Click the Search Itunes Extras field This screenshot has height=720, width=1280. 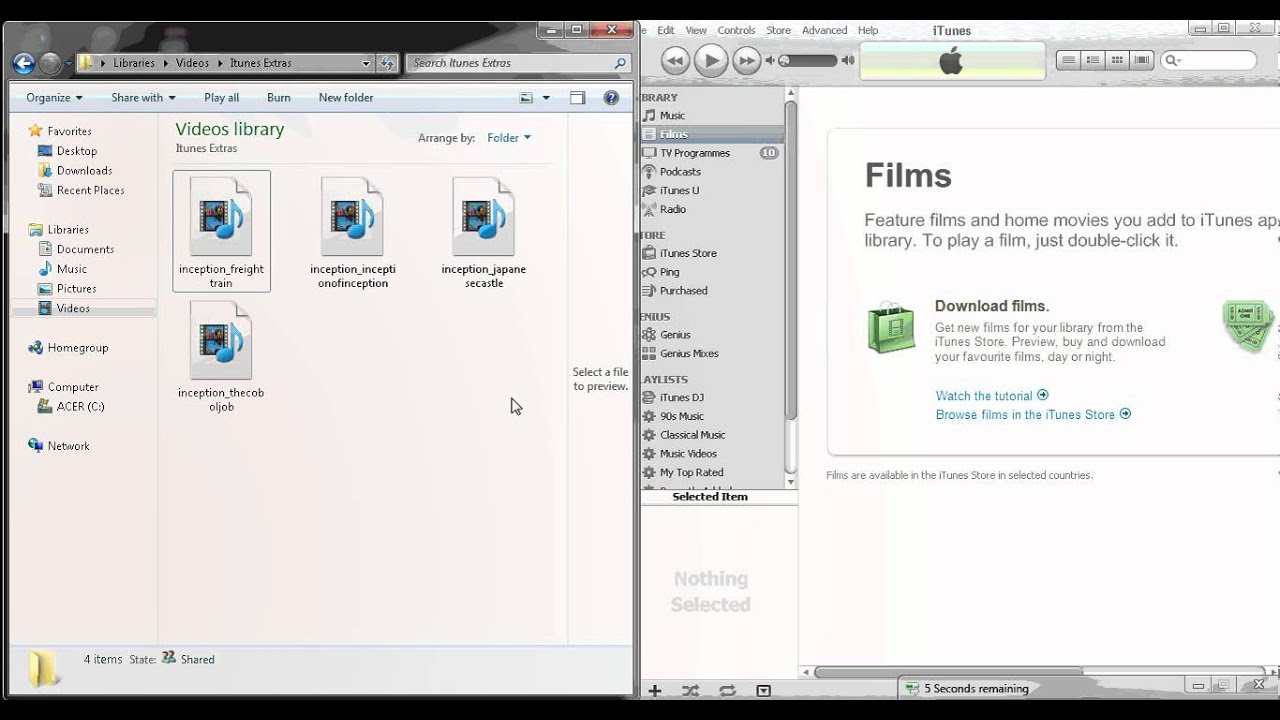click(x=518, y=63)
